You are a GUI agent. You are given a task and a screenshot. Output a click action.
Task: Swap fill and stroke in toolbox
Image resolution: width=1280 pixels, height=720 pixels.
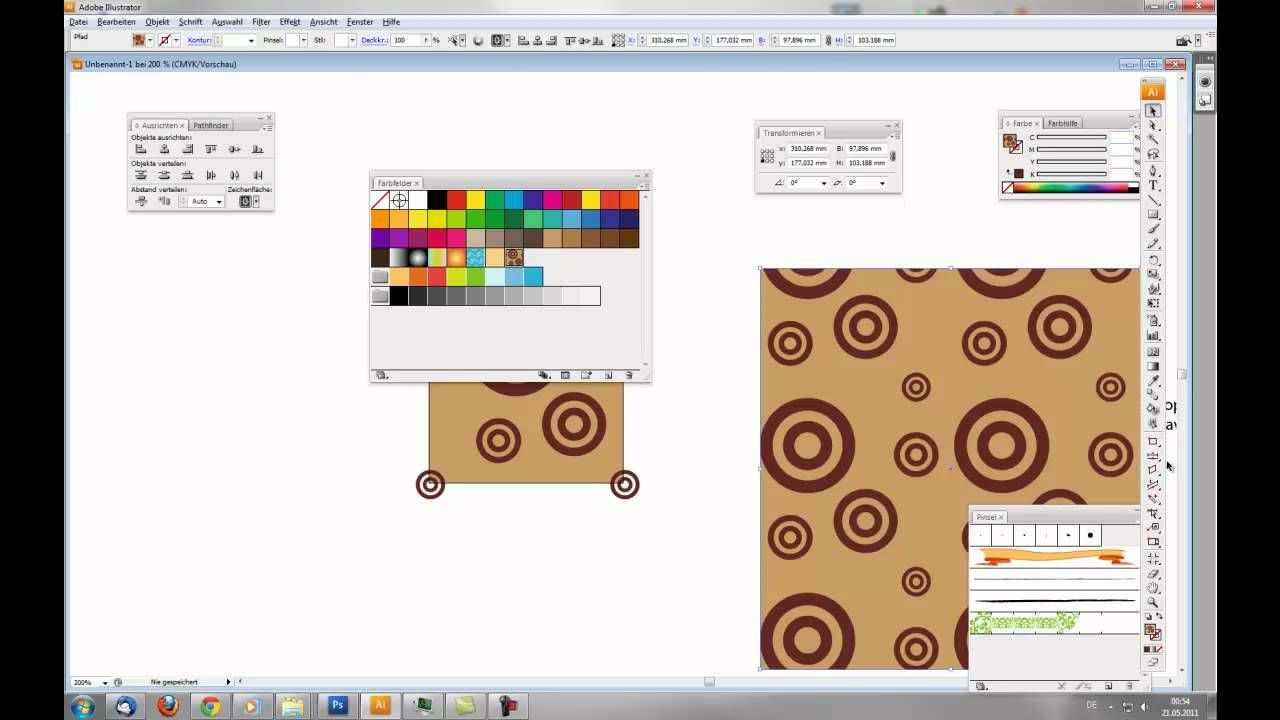click(1159, 617)
